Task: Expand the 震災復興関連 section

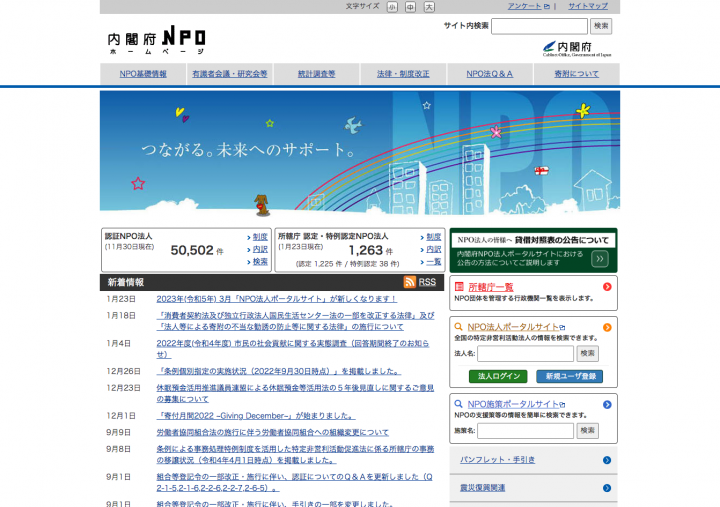Action: (533, 488)
